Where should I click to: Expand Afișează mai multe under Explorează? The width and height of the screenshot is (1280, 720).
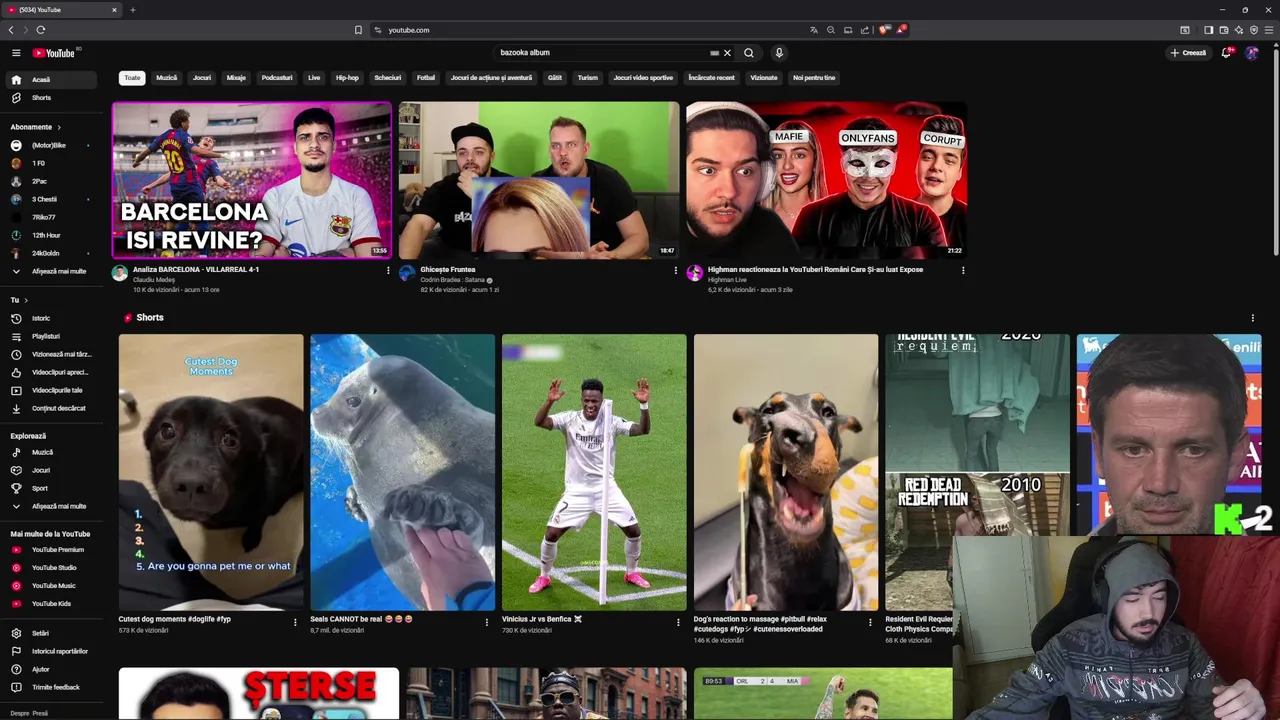tap(52, 506)
